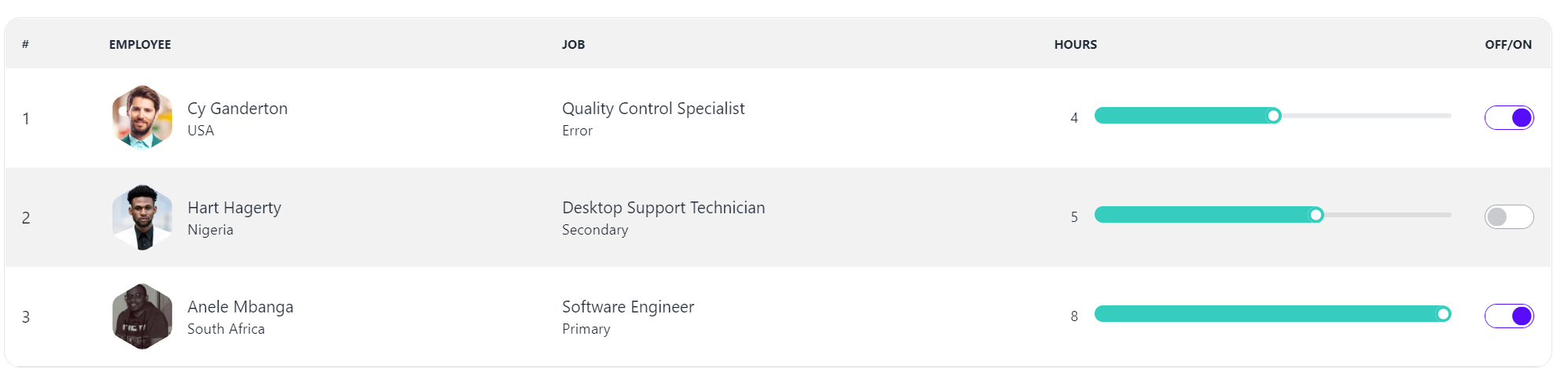This screenshot has width=1568, height=377.
Task: Select the name Cy Ganderton
Action: click(237, 109)
